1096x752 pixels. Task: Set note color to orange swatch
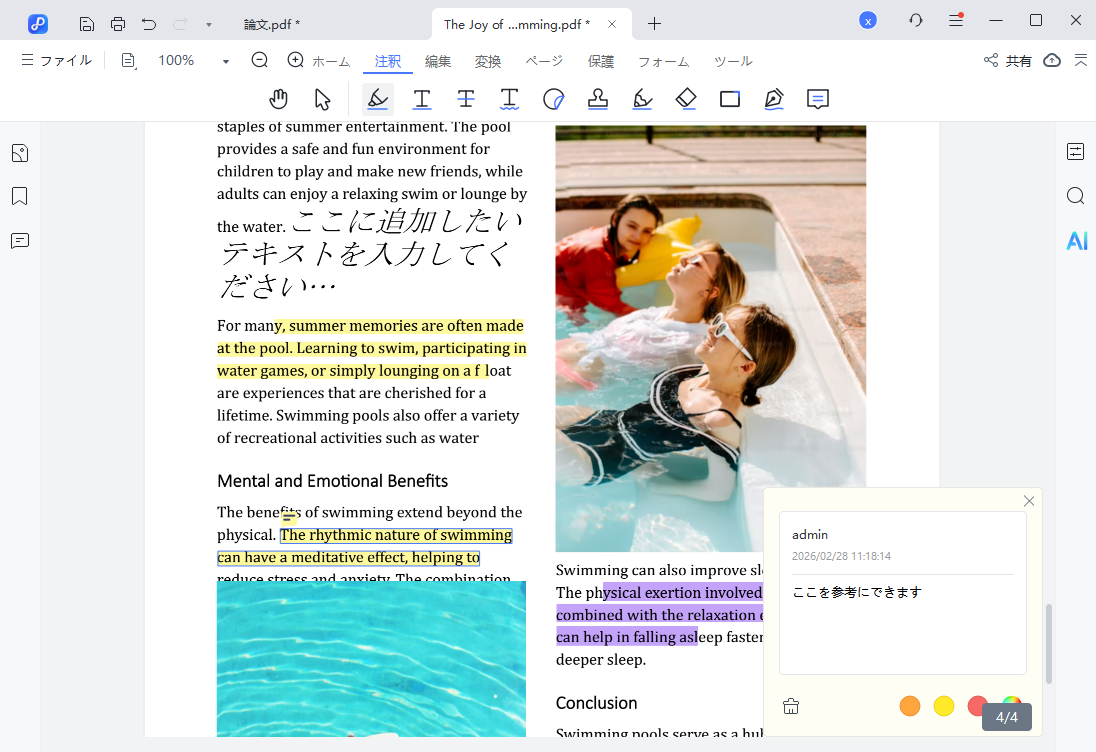[x=909, y=706]
